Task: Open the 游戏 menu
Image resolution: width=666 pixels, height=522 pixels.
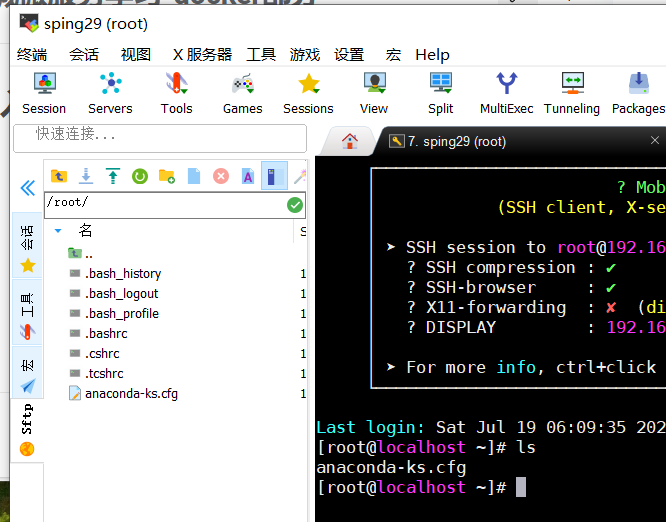Action: tap(305, 55)
